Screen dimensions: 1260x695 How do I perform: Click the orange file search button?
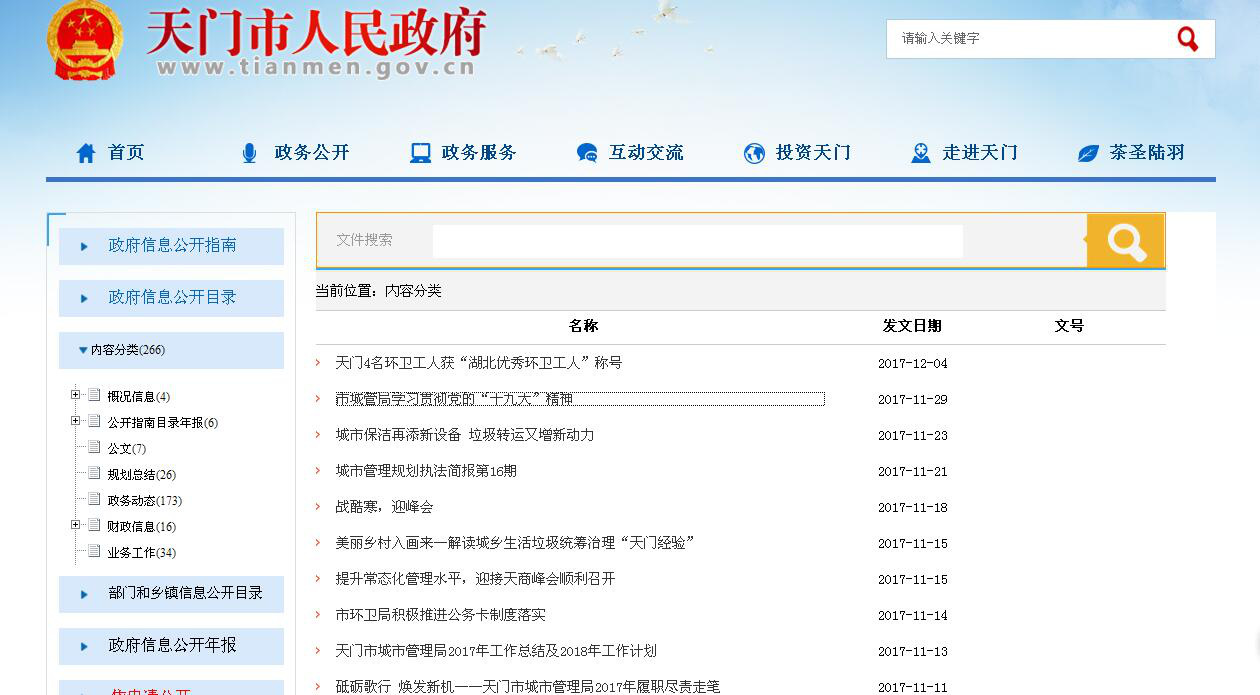1125,241
